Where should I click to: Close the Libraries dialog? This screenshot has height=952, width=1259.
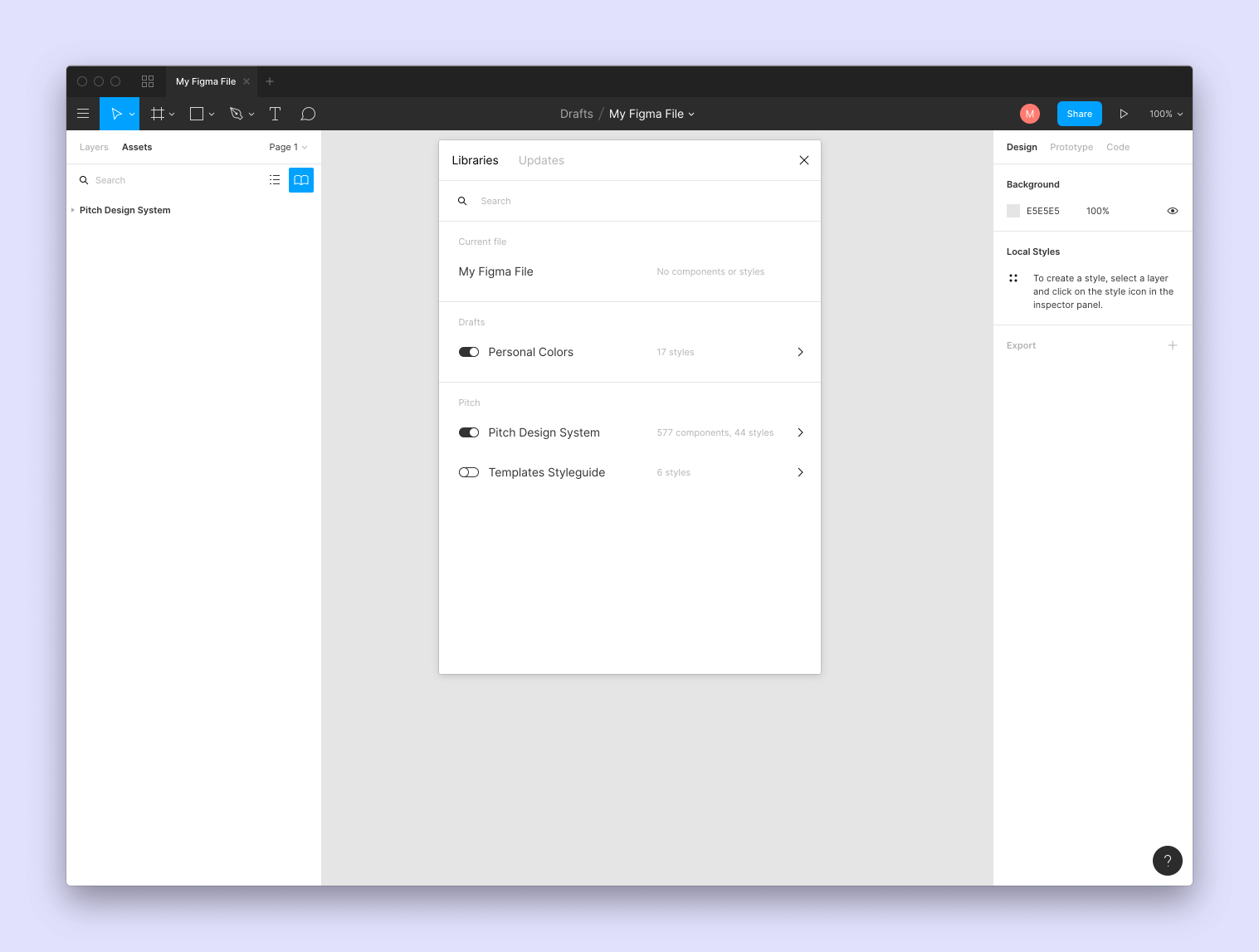(x=804, y=160)
